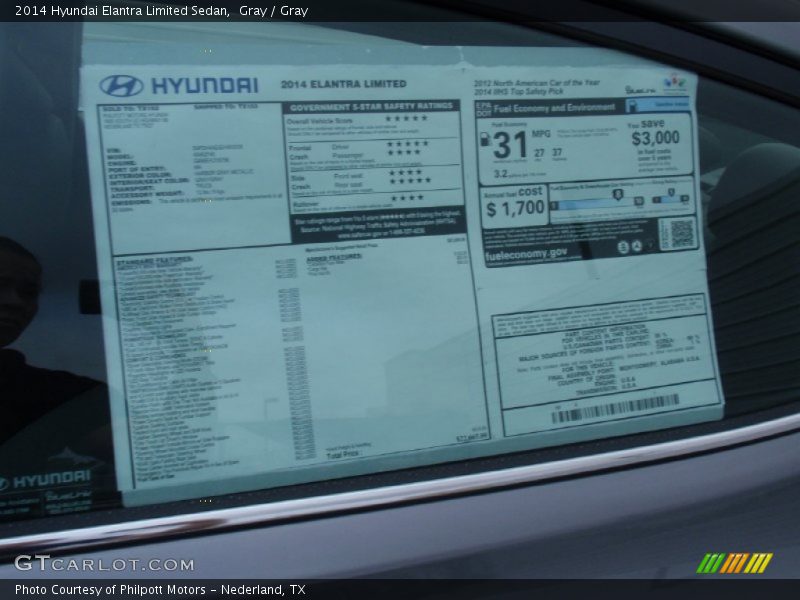Click the '2014 ELANTRA LIMITED' heading
Image resolution: width=800 pixels, height=600 pixels.
343,84
